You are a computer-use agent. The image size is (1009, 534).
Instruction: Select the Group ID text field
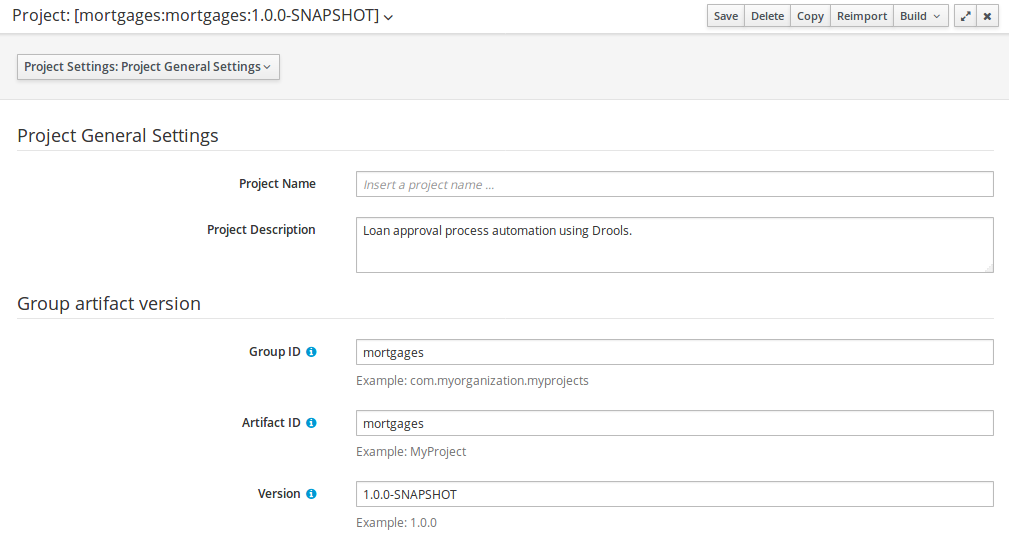coord(674,352)
